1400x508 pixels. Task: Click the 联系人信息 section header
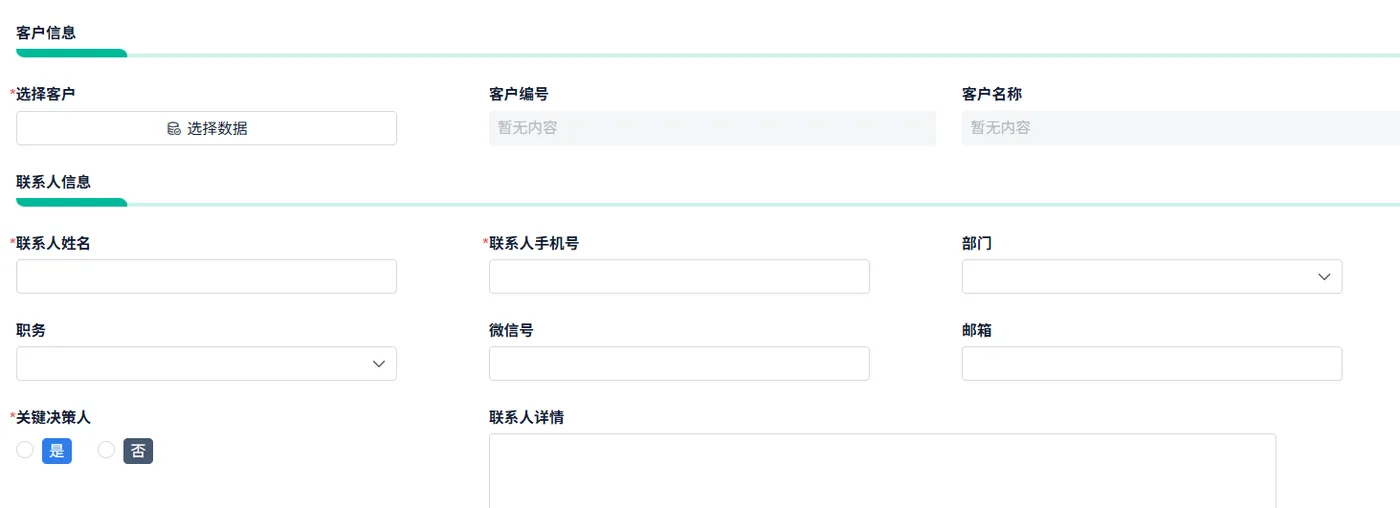coord(54,182)
